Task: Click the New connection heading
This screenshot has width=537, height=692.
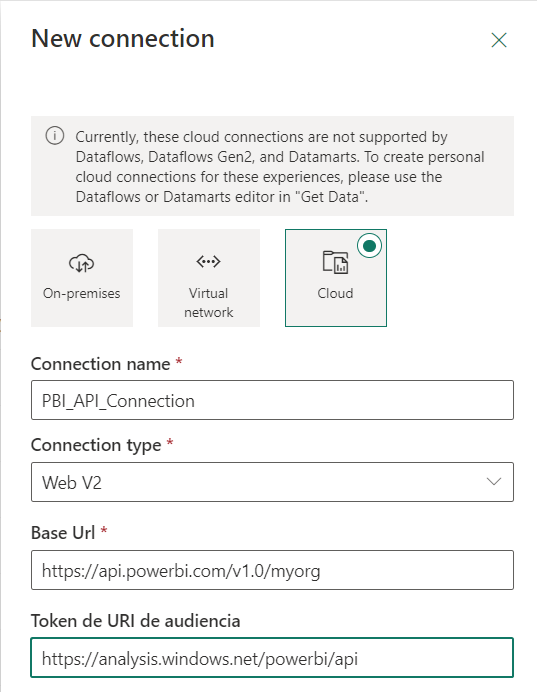Action: 123,38
